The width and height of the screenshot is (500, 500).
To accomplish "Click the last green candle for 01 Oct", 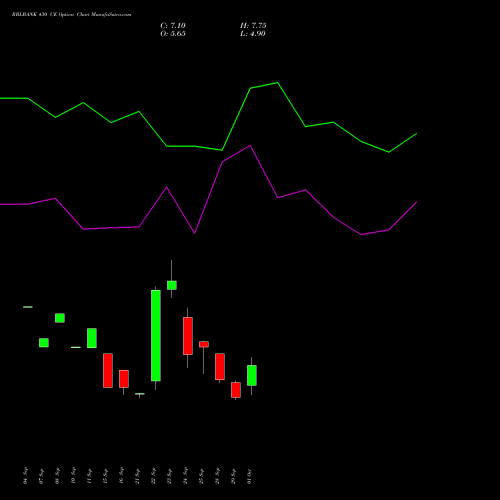I will point(252,375).
